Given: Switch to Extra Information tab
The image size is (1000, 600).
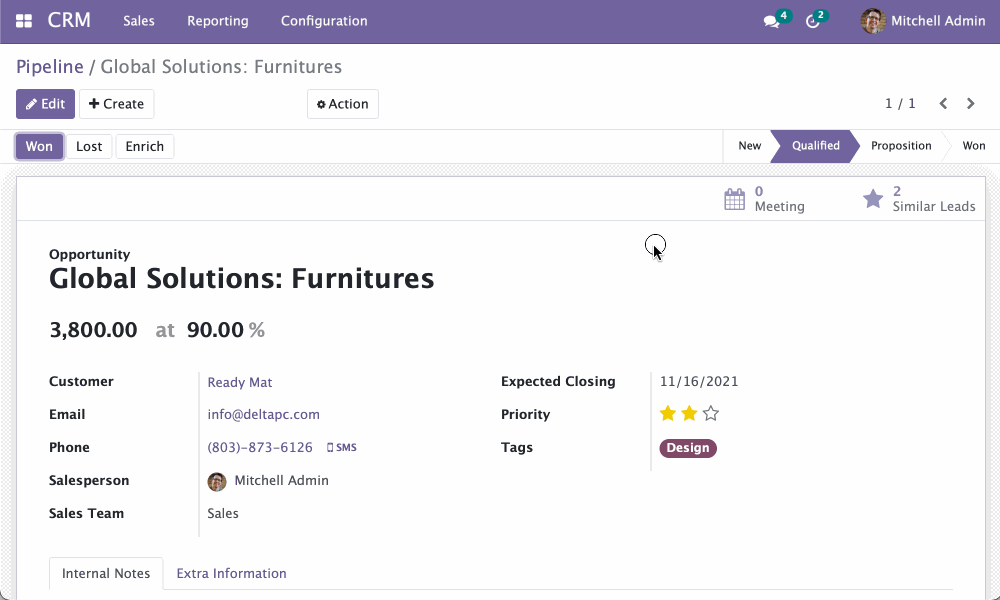Looking at the screenshot, I should (x=231, y=573).
